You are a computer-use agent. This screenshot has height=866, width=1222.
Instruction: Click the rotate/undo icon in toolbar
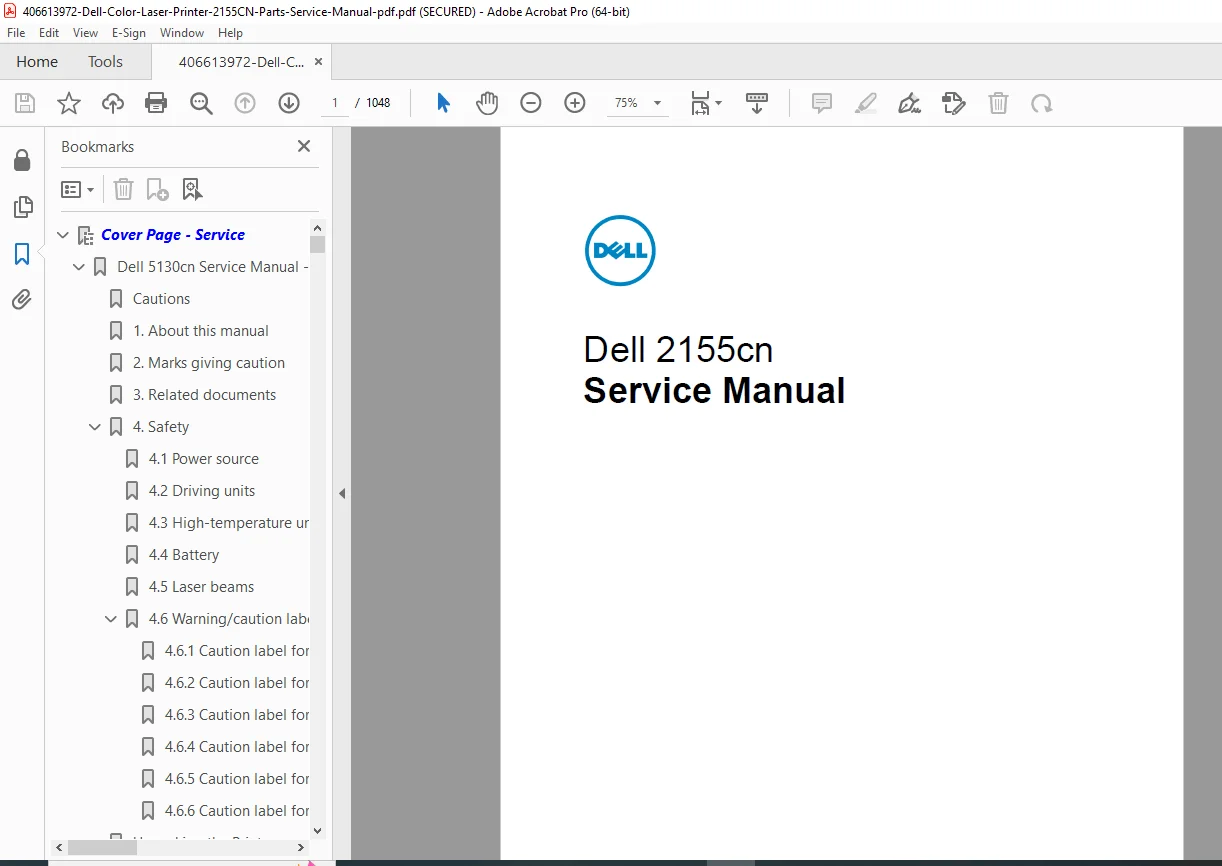point(1042,103)
